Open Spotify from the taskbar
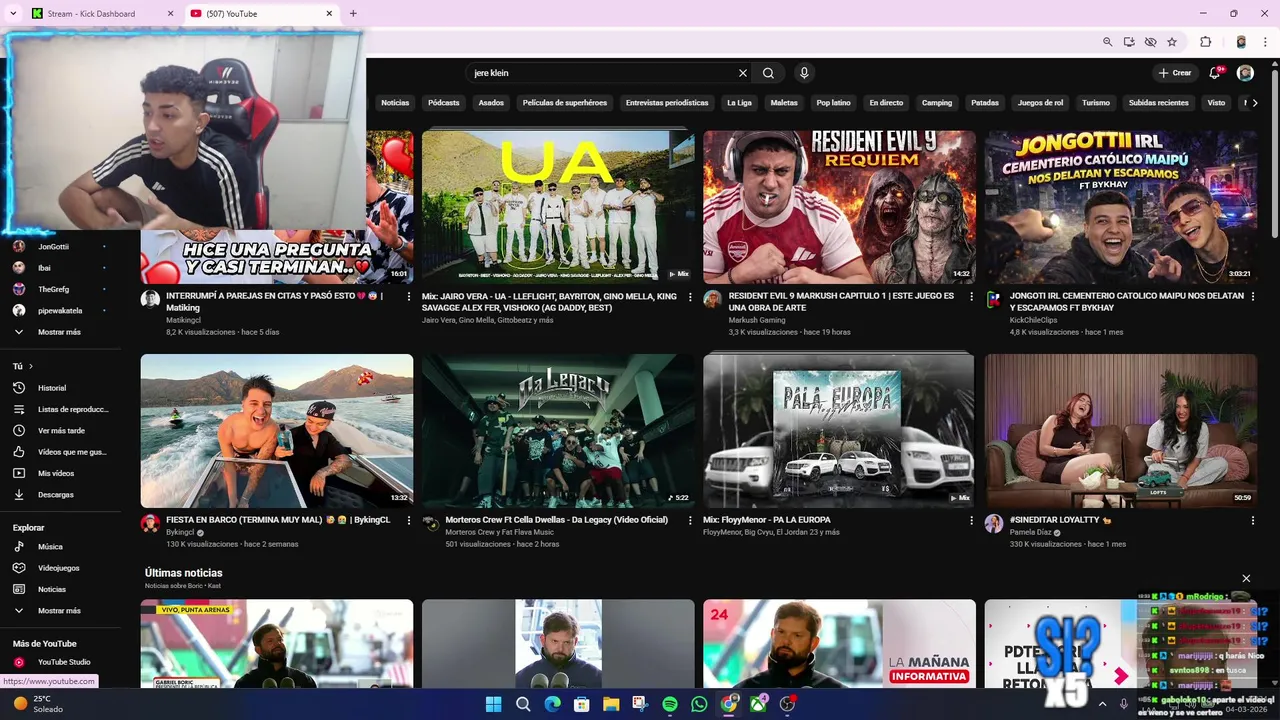This screenshot has height=720, width=1280. (x=670, y=704)
